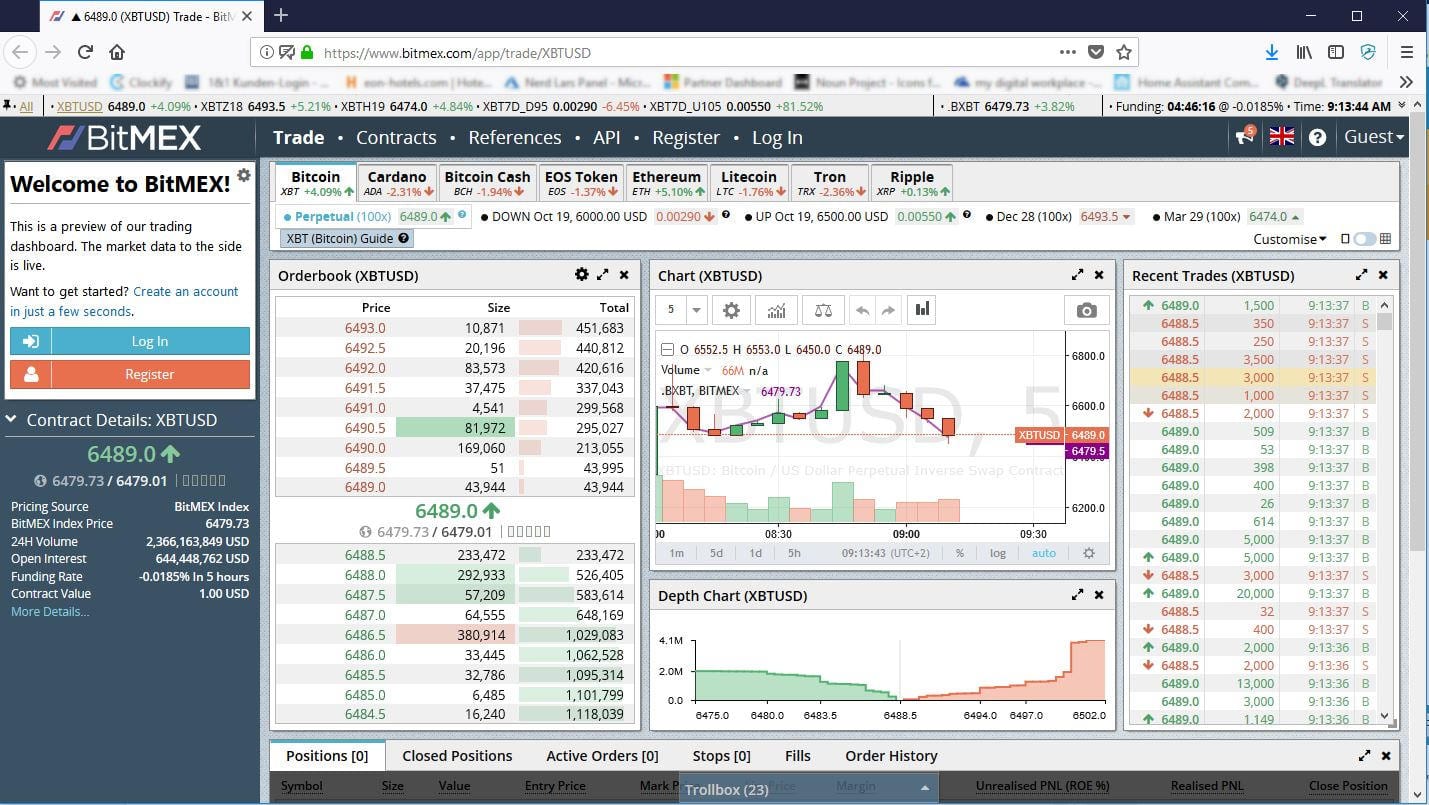Reload the page
Viewport: 1429px width, 805px height.
[x=86, y=52]
